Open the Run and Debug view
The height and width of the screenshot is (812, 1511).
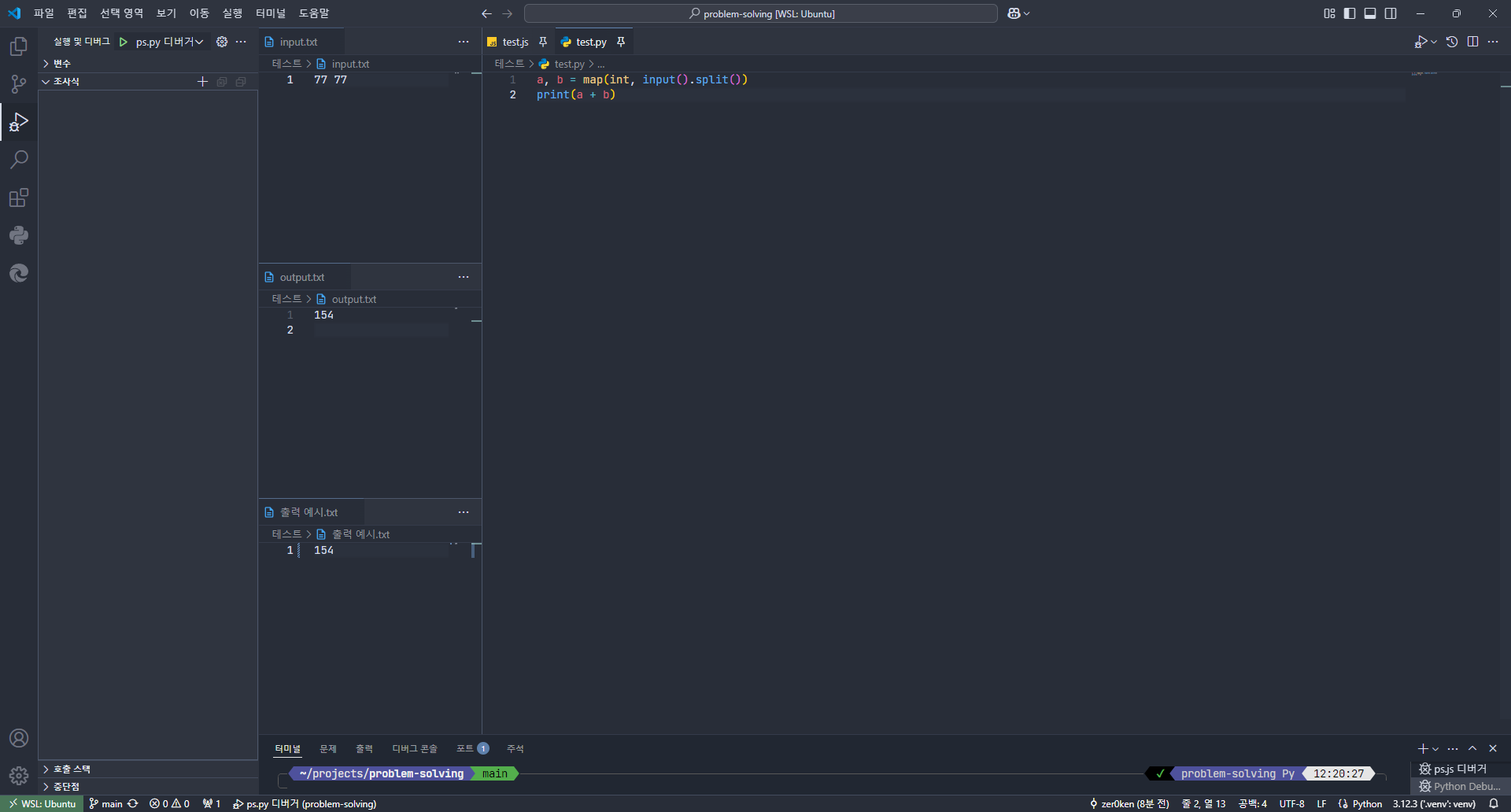pyautogui.click(x=19, y=122)
